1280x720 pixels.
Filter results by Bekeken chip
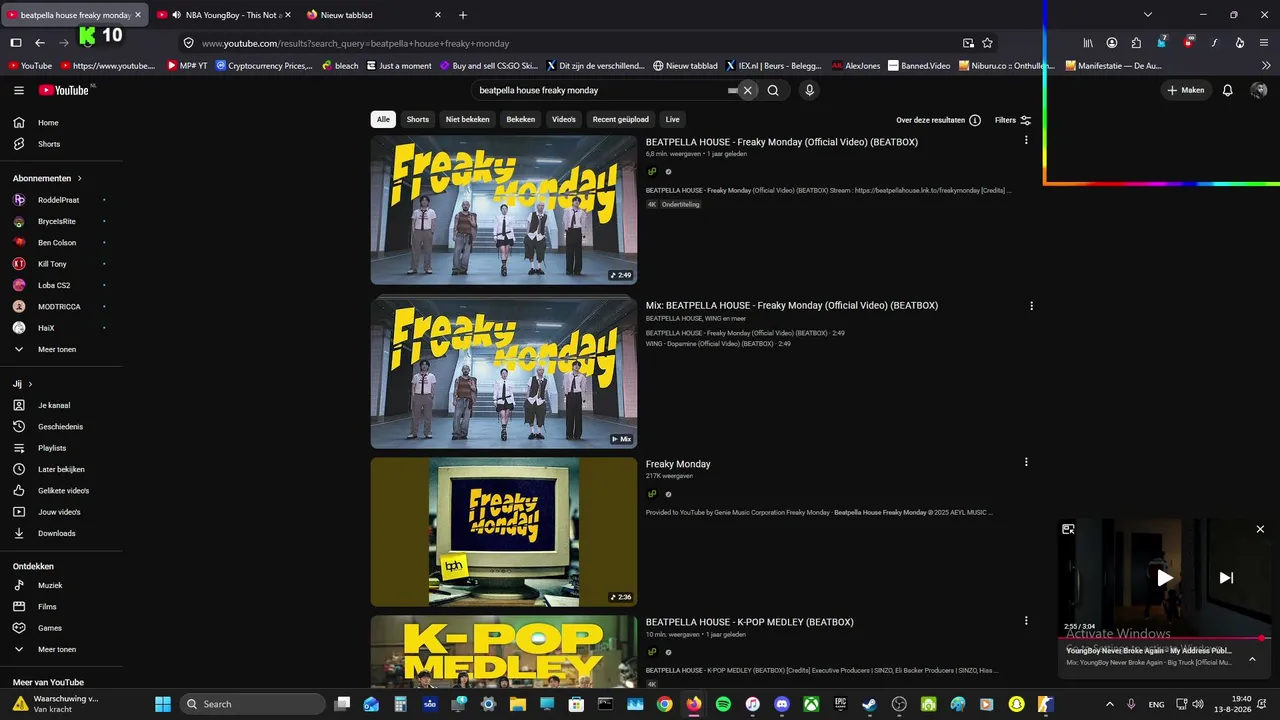click(x=520, y=119)
